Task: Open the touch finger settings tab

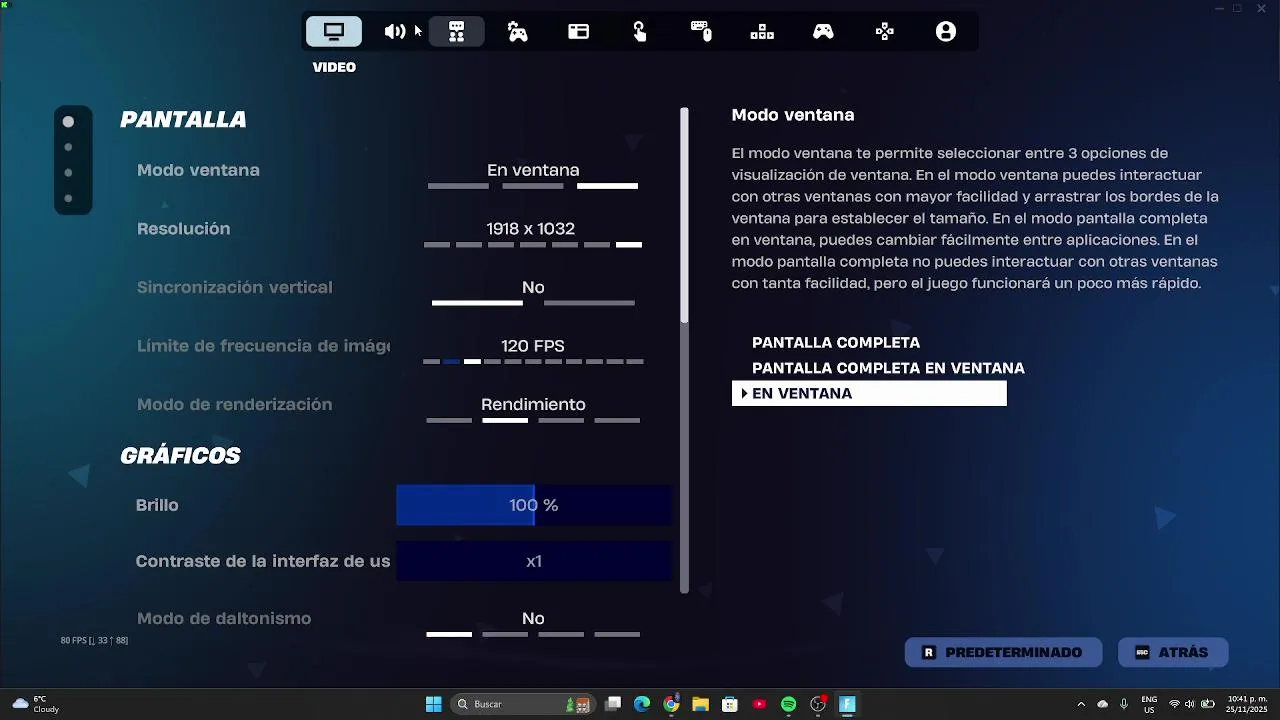Action: (640, 32)
